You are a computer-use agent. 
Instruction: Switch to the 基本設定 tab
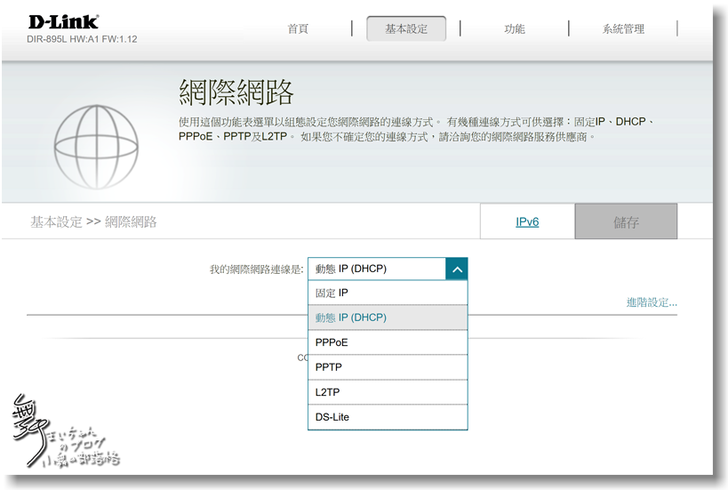(406, 29)
